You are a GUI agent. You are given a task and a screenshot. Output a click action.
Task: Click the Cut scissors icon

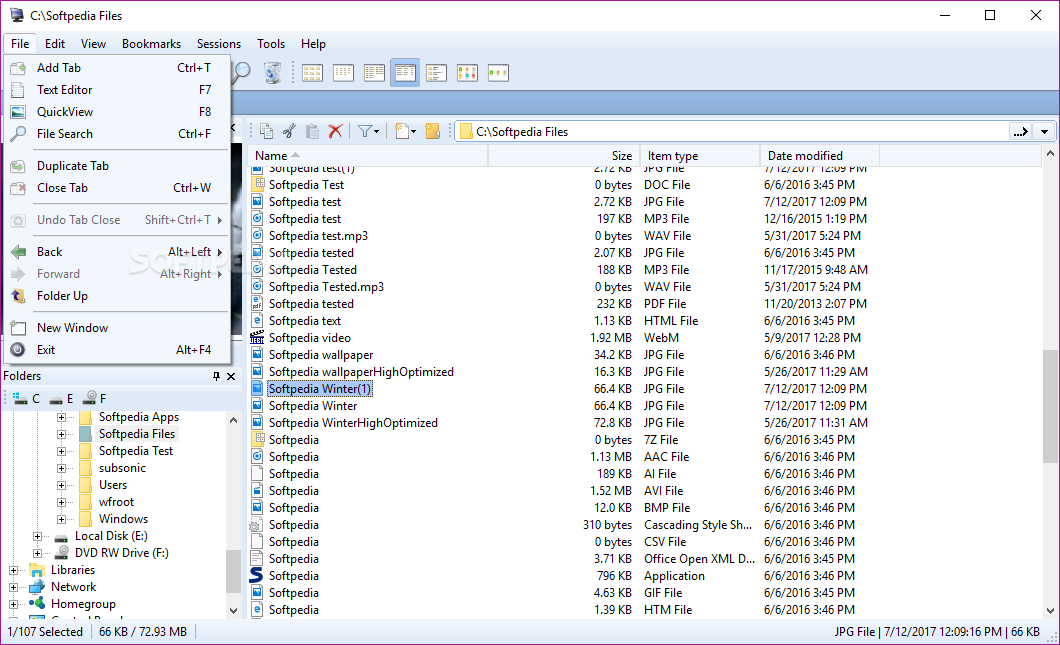pyautogui.click(x=289, y=131)
